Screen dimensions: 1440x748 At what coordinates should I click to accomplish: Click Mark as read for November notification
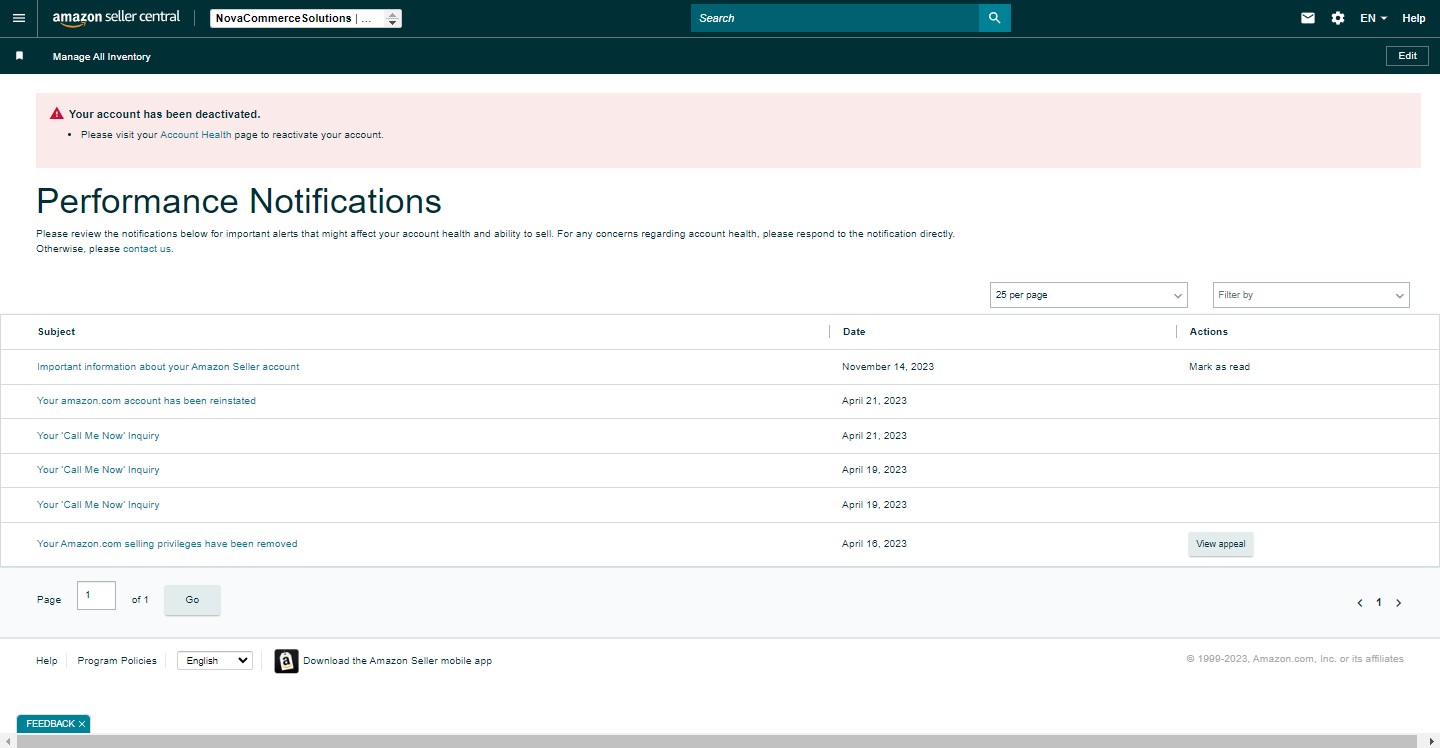tap(1219, 367)
